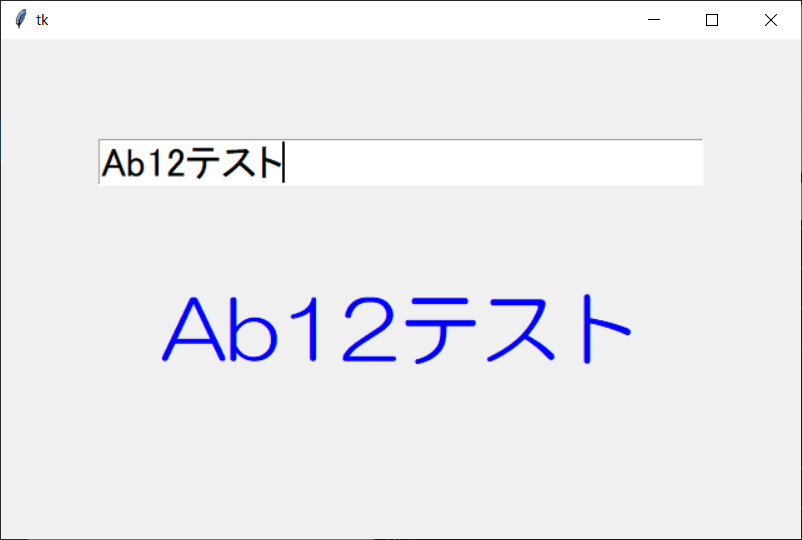This screenshot has height=540, width=802.
Task: Place cursor on black 'A' in entry field
Action: (114, 163)
